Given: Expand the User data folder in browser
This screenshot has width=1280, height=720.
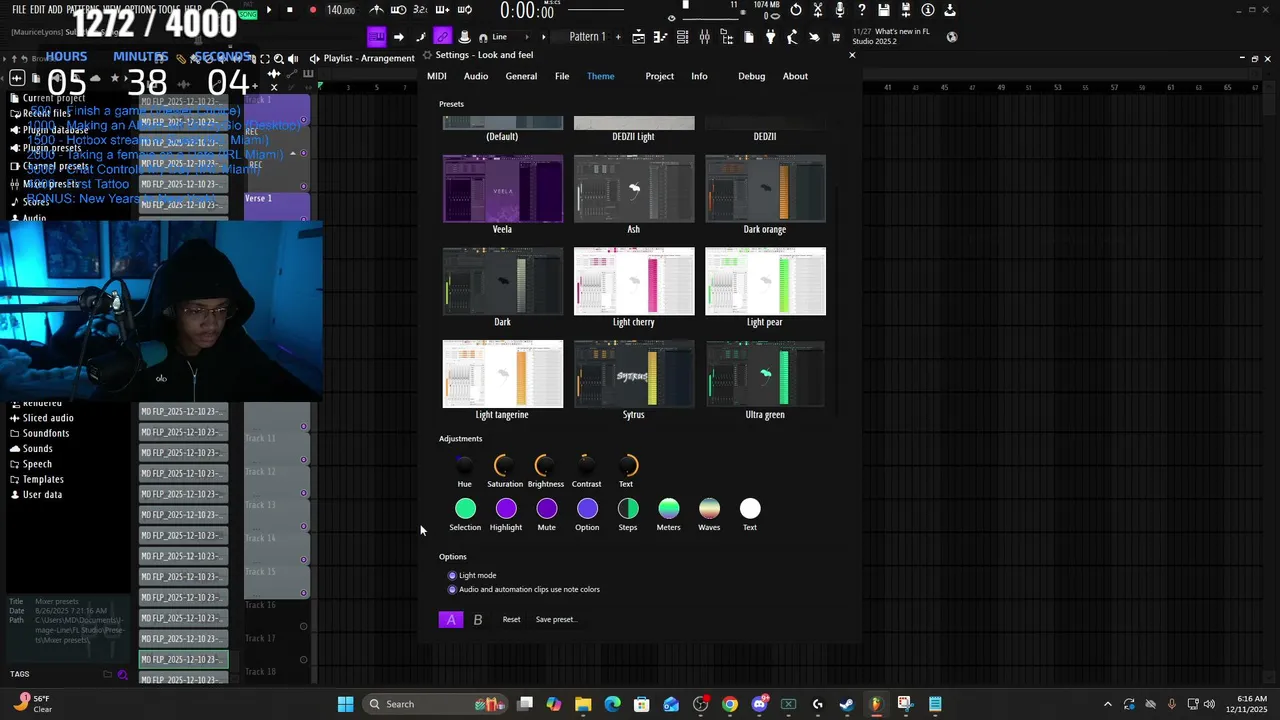Looking at the screenshot, I should pos(42,494).
